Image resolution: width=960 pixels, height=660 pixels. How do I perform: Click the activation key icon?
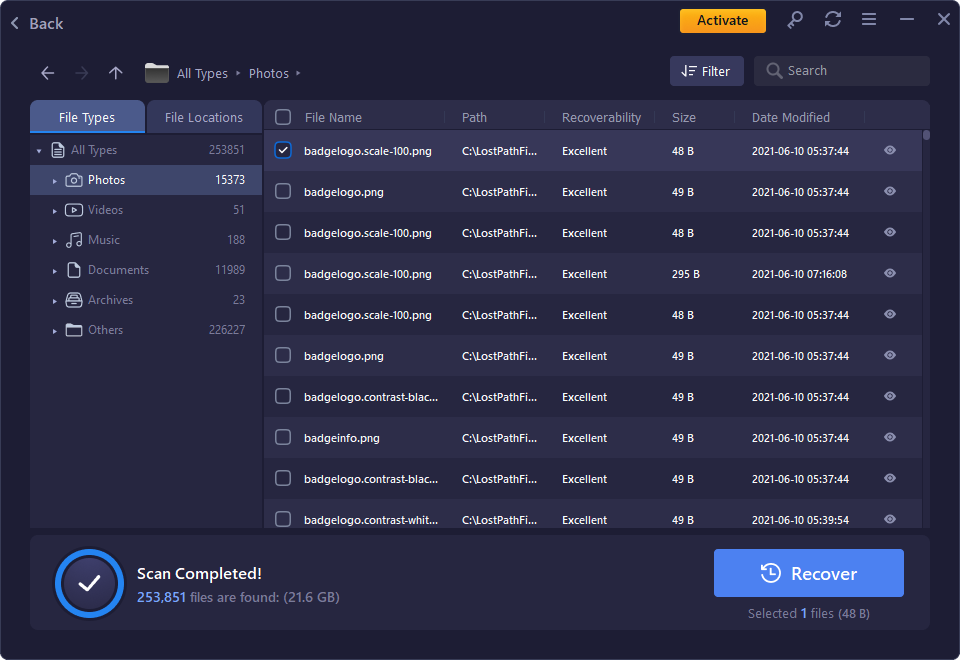pyautogui.click(x=796, y=18)
